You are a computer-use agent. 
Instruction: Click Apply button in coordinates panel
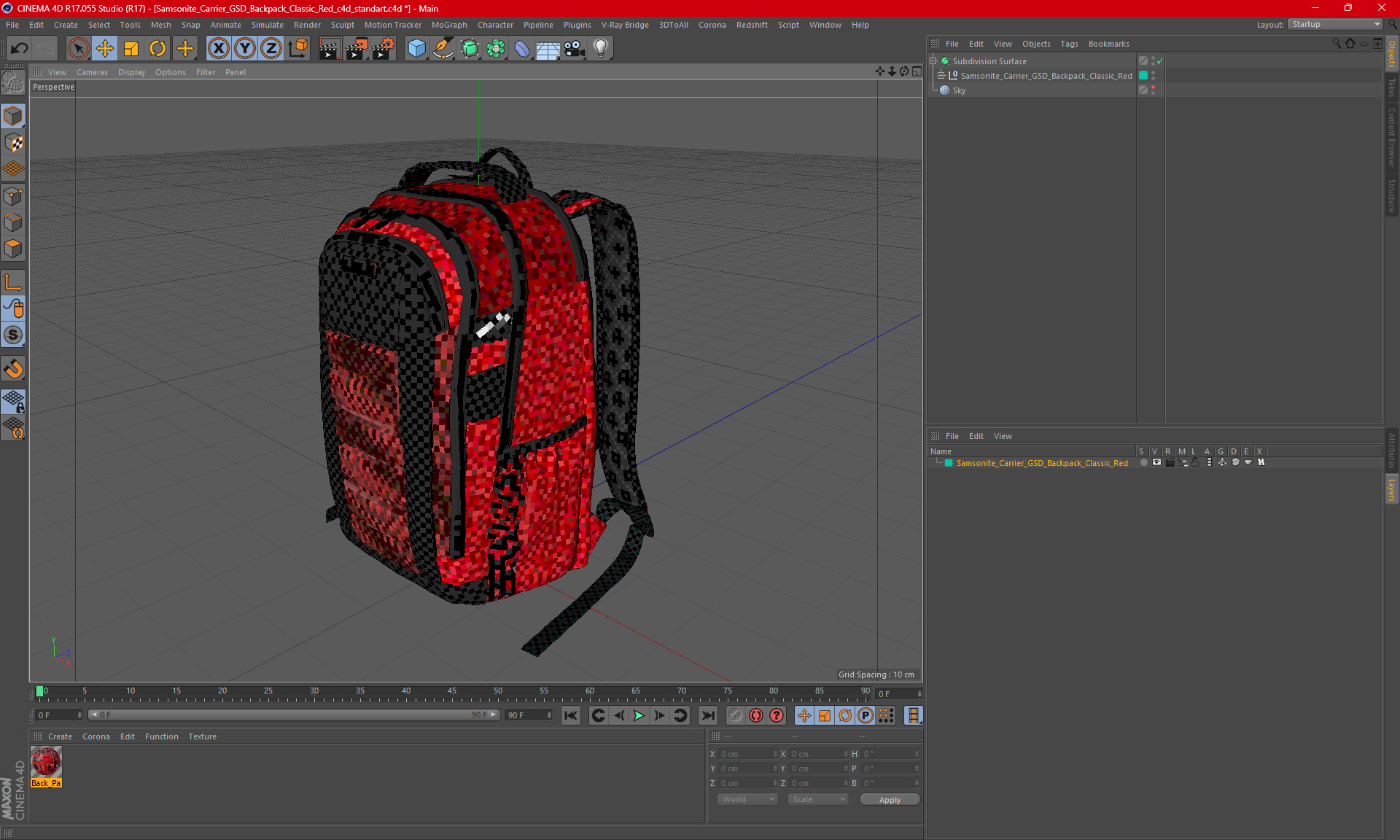[888, 800]
